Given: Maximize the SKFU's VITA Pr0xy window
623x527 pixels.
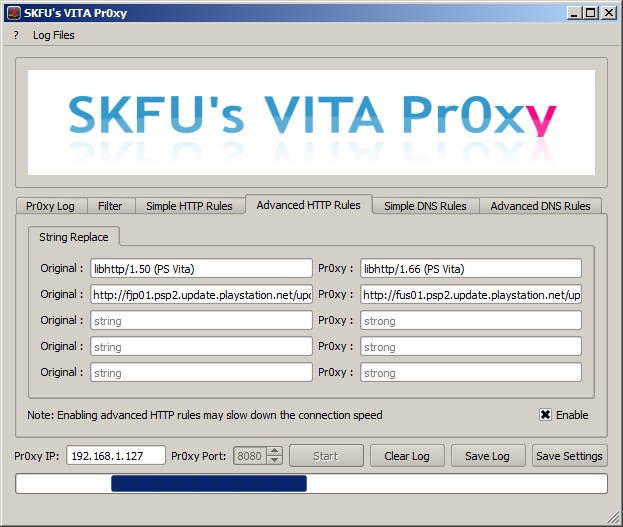Looking at the screenshot, I should 591,13.
